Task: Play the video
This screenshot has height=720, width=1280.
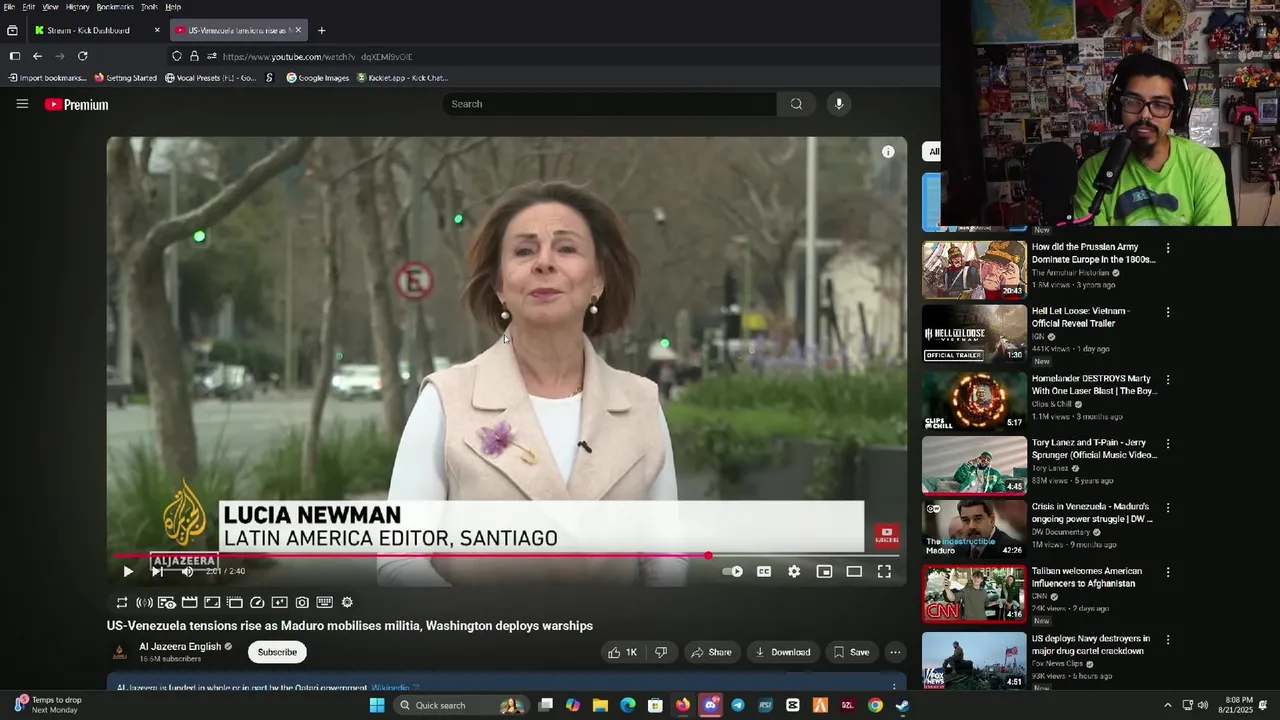Action: (x=128, y=571)
